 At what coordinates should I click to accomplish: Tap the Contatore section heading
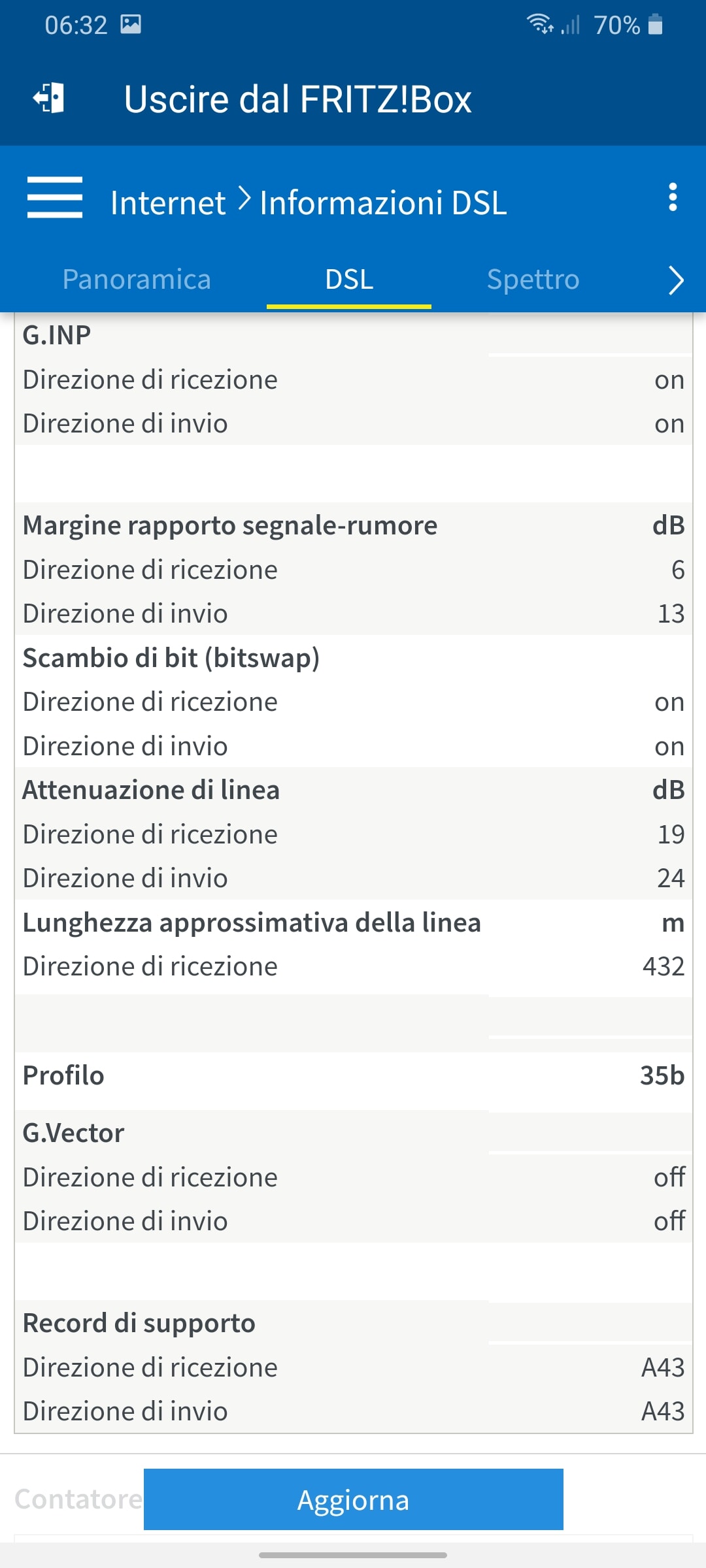[78, 1499]
